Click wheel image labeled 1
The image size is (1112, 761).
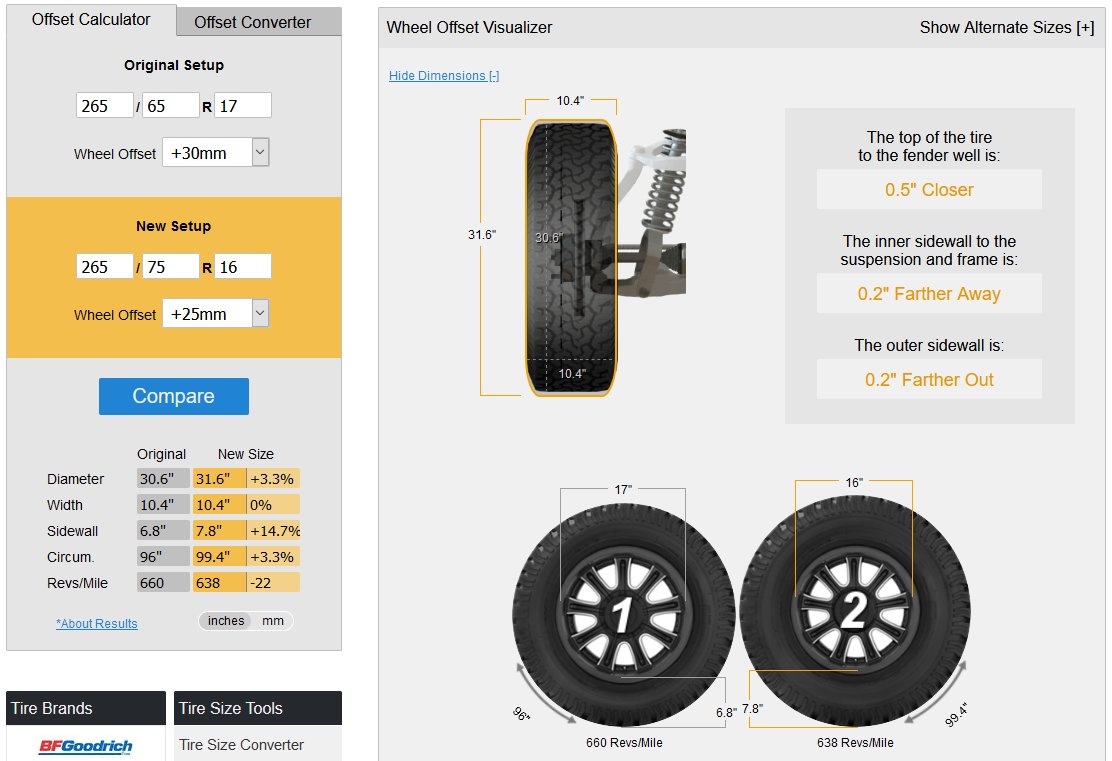623,614
